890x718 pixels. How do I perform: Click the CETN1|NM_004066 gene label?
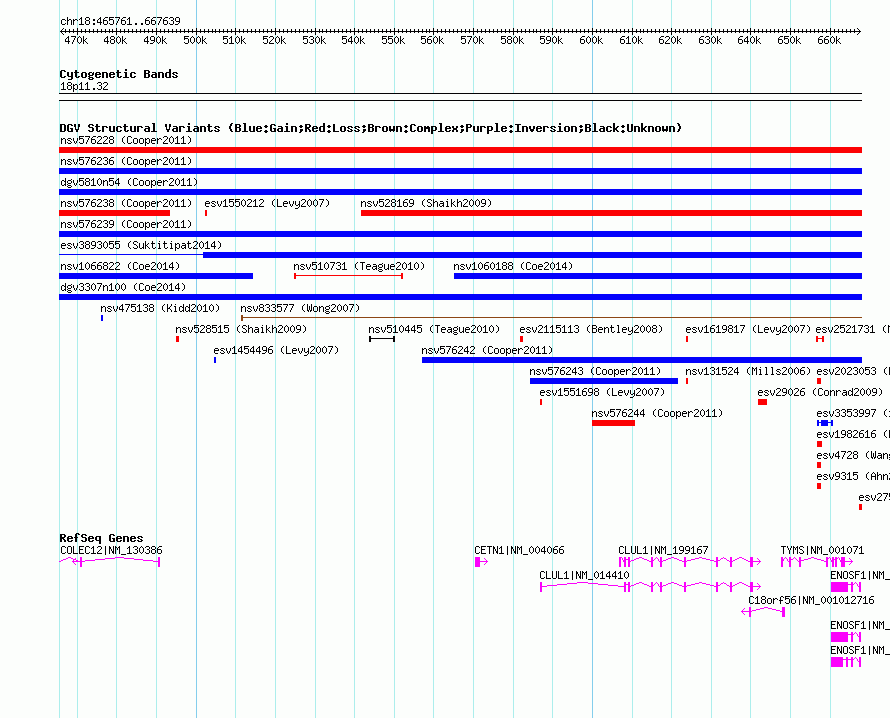(x=519, y=550)
